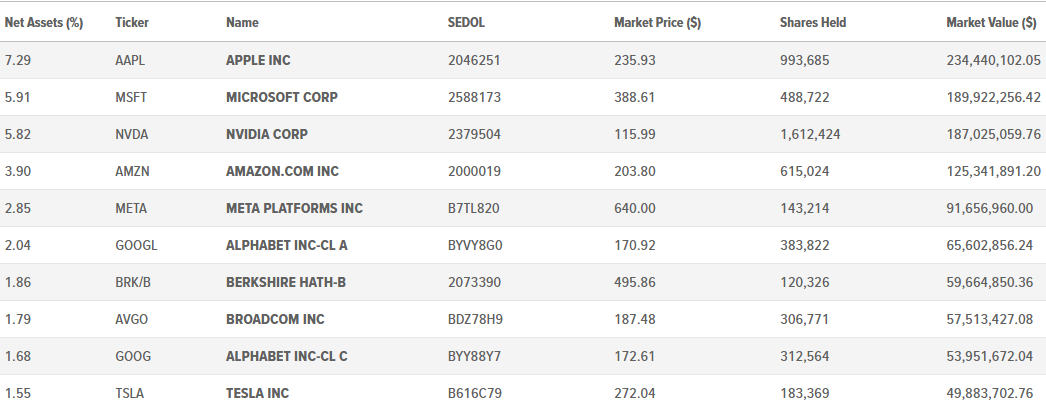Click the BERKSHIRE HATH-B name
Image resolution: width=1046 pixels, height=409 pixels.
coord(286,282)
